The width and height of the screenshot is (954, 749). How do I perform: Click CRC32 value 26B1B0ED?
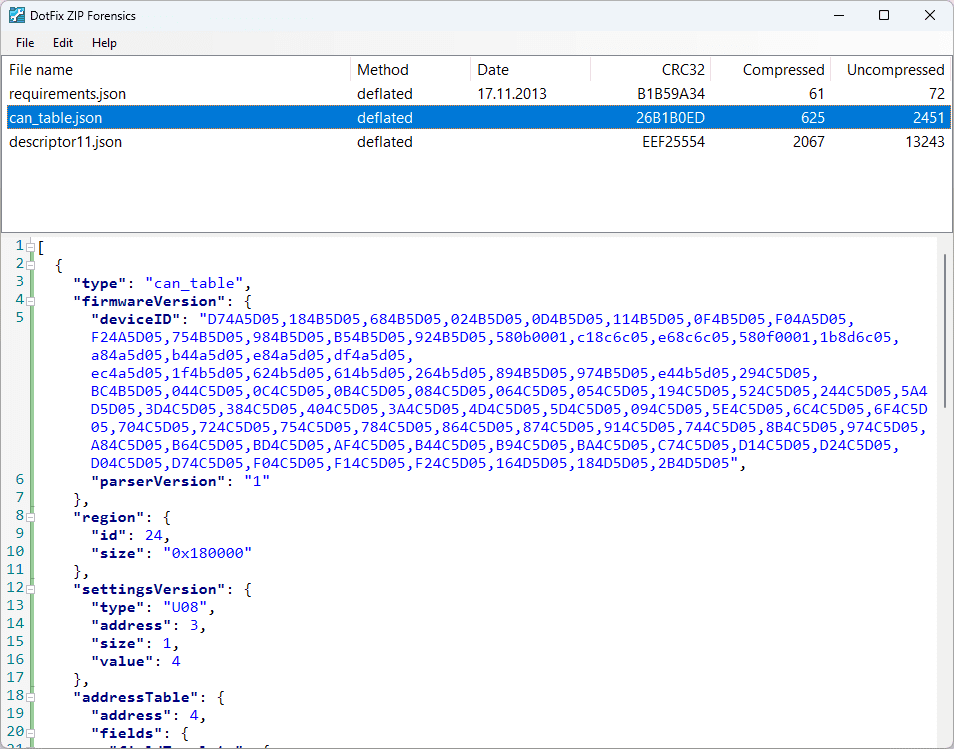670,117
